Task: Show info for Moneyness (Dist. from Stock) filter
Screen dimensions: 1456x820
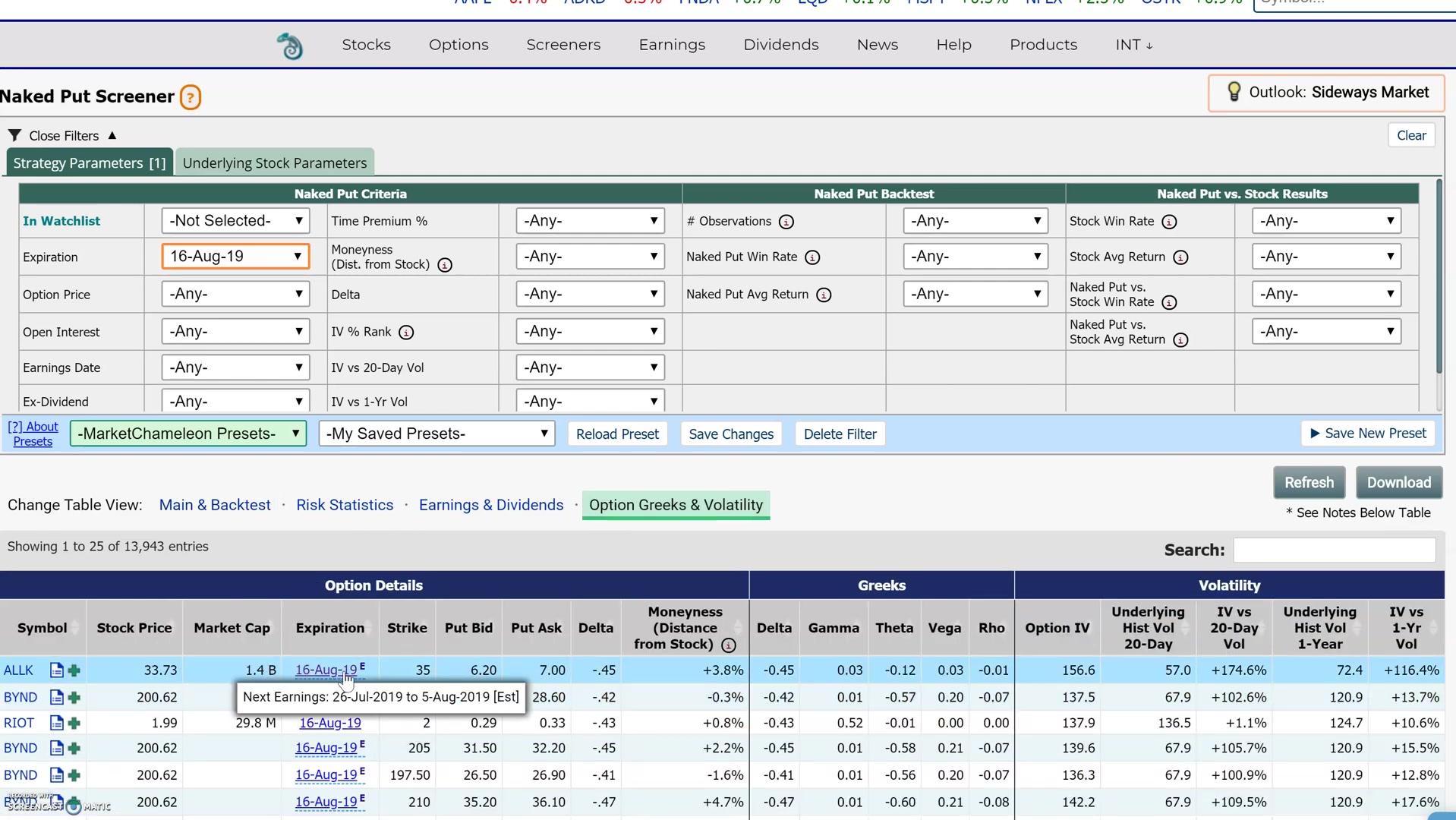Action: 445,265
